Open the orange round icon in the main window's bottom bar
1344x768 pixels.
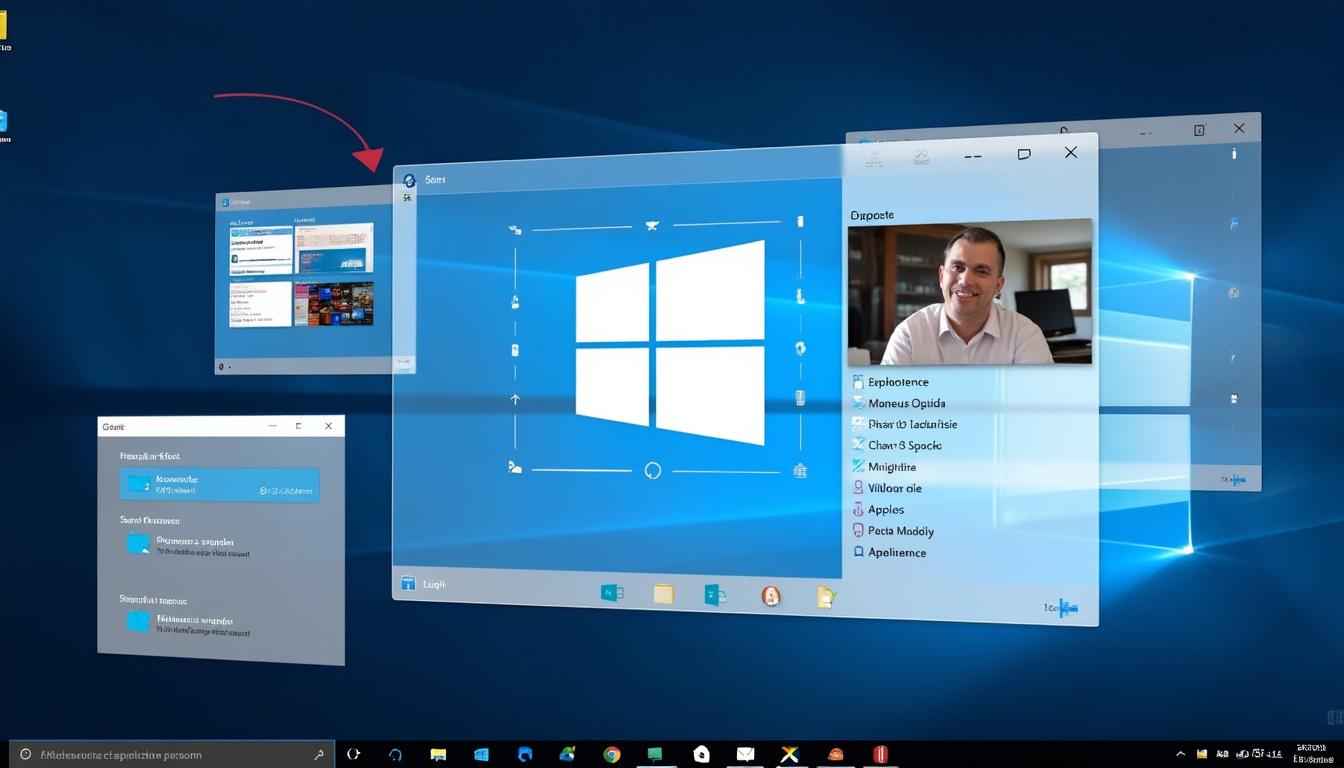coord(770,596)
